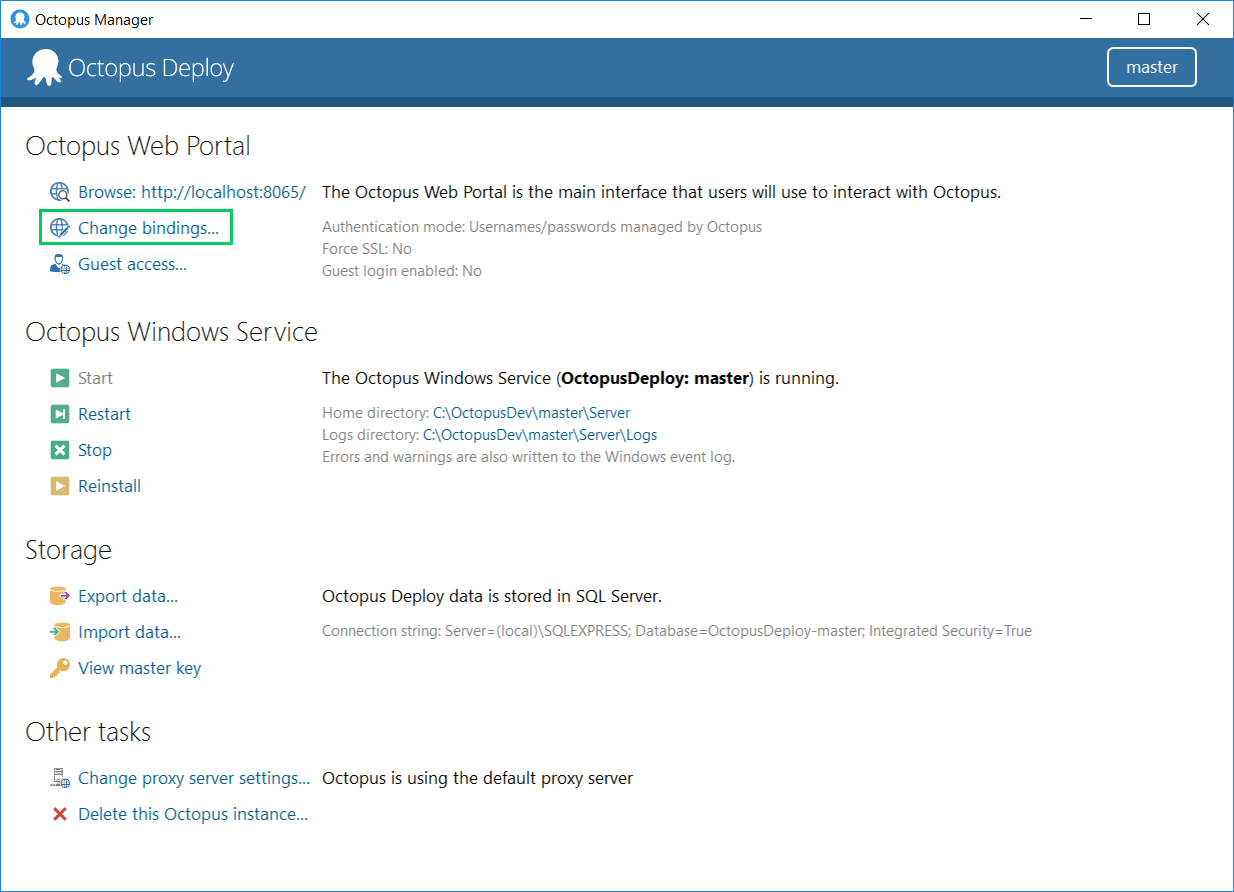
Task: Click the Web Portal main interface description
Action: 661,192
